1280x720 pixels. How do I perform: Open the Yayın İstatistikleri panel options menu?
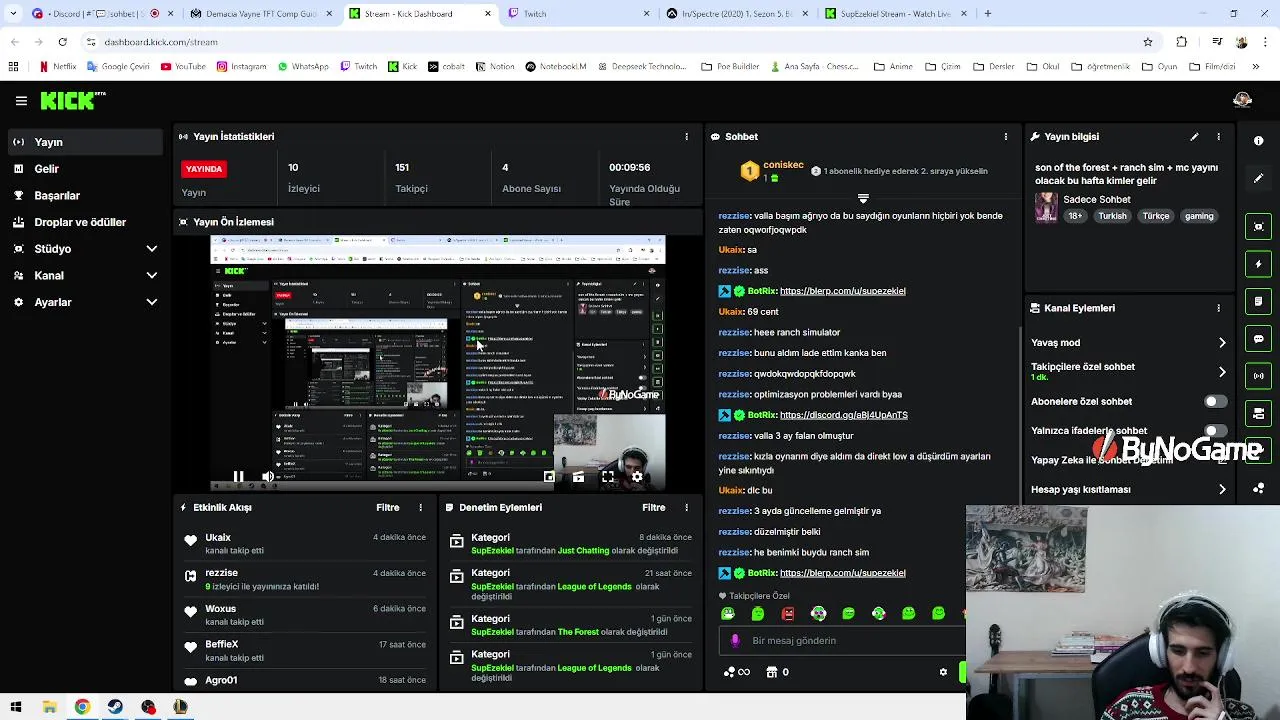click(x=686, y=136)
